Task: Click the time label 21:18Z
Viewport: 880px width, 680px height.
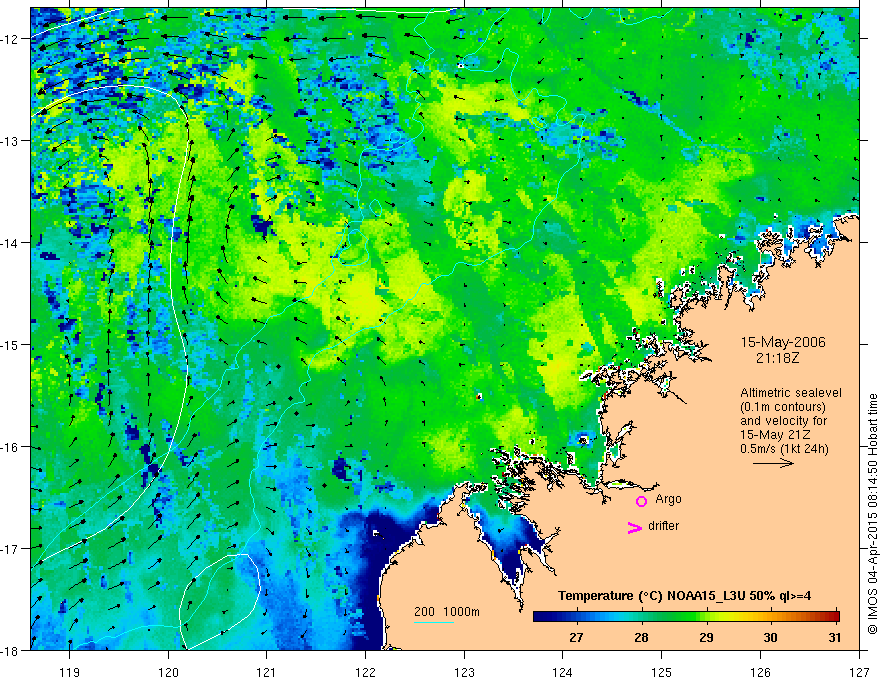Action: click(777, 358)
